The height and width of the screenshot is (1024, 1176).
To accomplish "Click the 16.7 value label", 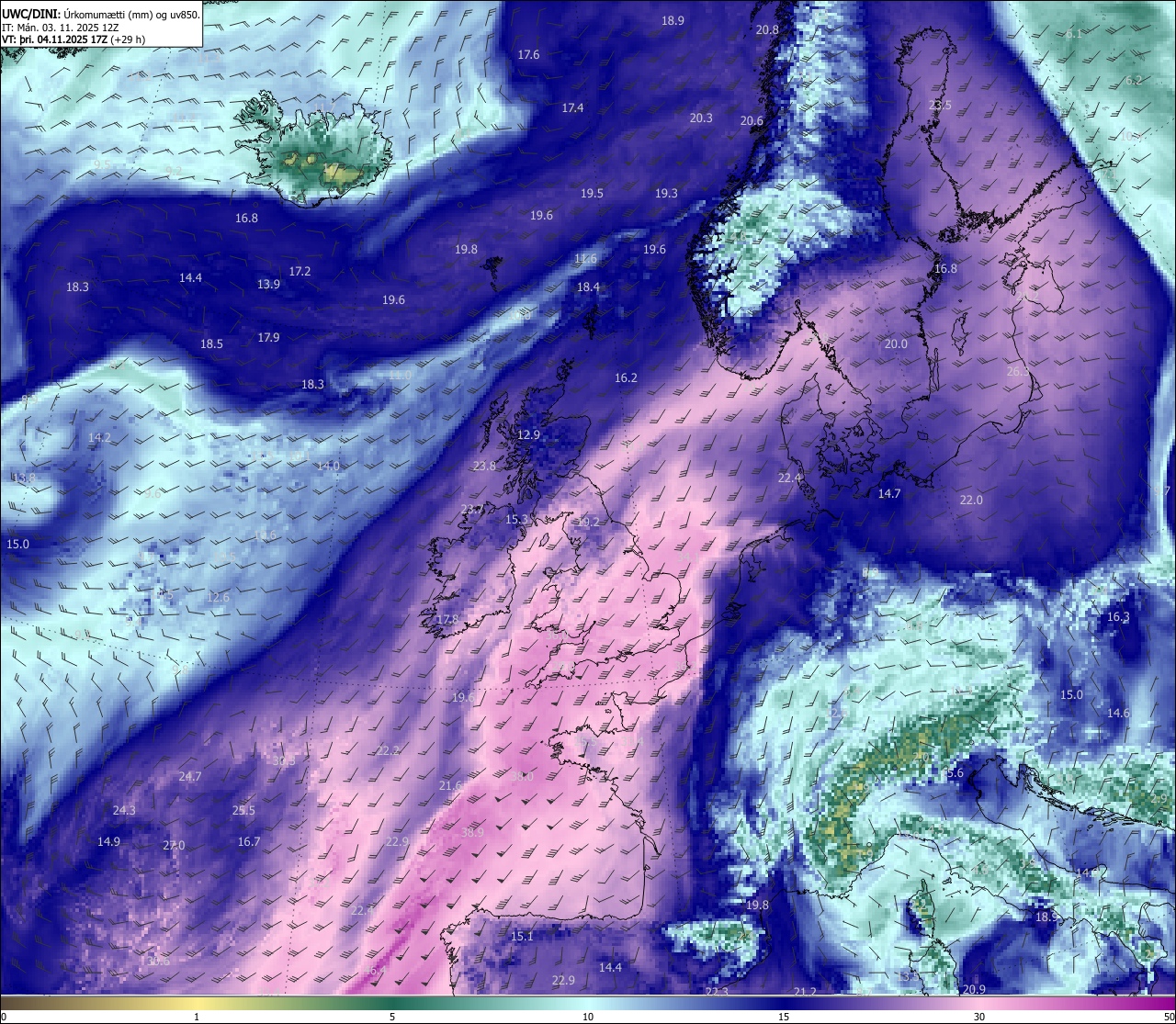I will point(249,842).
